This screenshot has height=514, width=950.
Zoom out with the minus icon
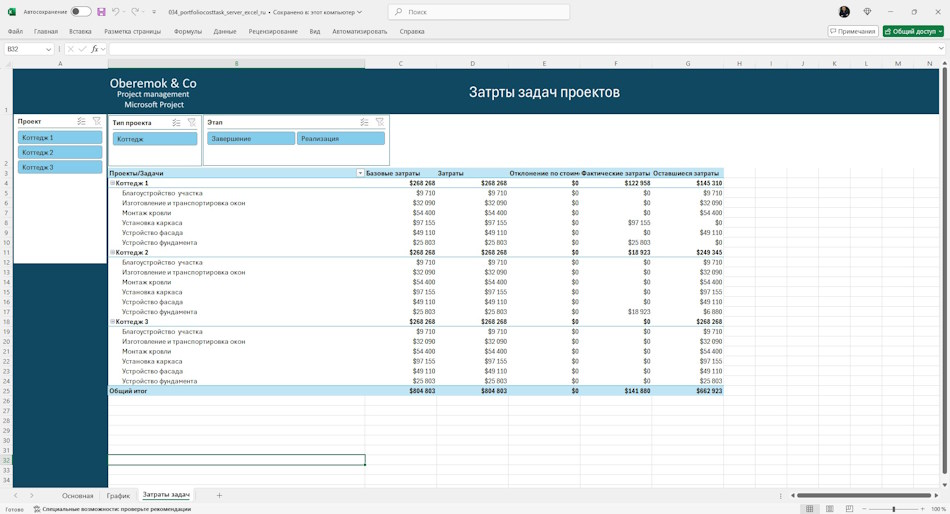point(865,509)
